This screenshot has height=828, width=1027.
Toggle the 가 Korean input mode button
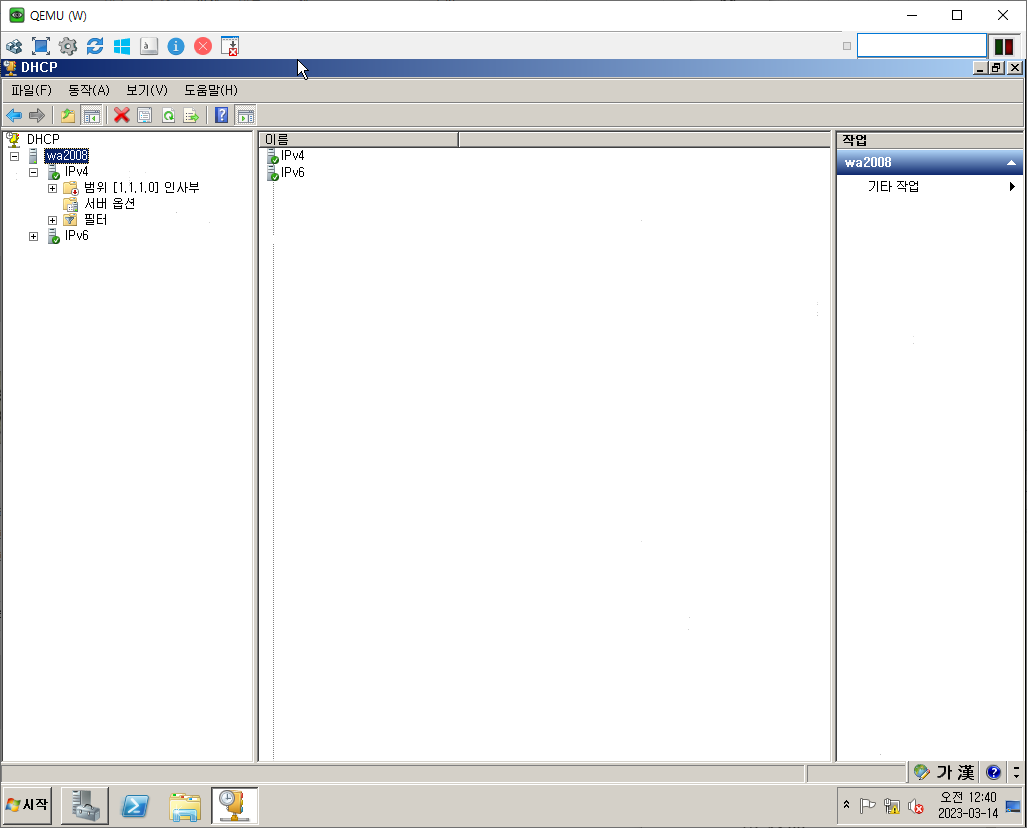pyautogui.click(x=944, y=772)
